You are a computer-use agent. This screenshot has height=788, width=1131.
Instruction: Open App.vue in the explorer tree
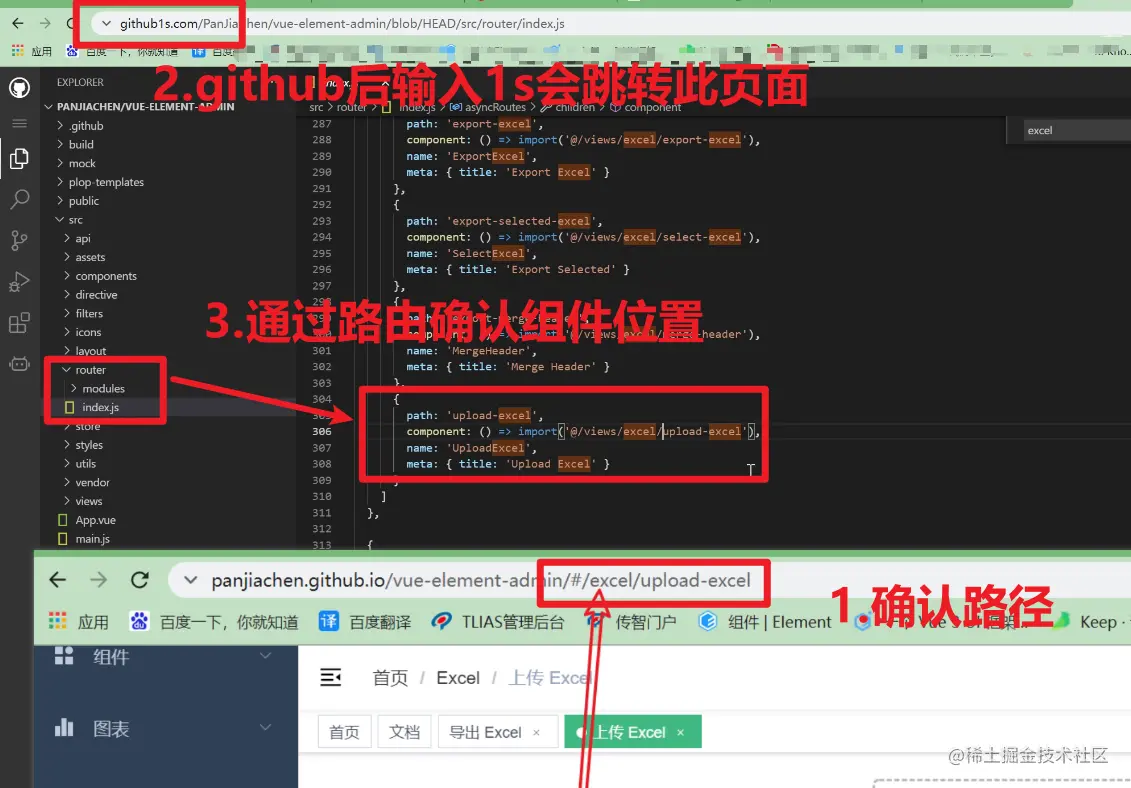pyautogui.click(x=95, y=520)
